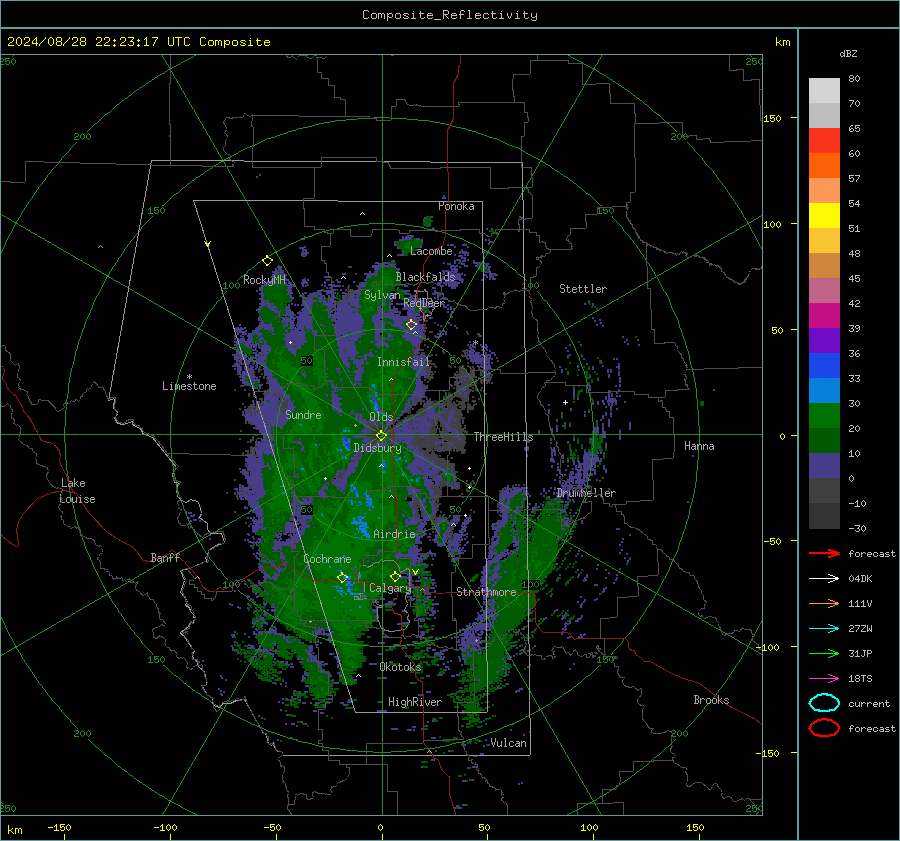900x841 pixels.
Task: Click the Stettler city label
Action: (x=583, y=289)
